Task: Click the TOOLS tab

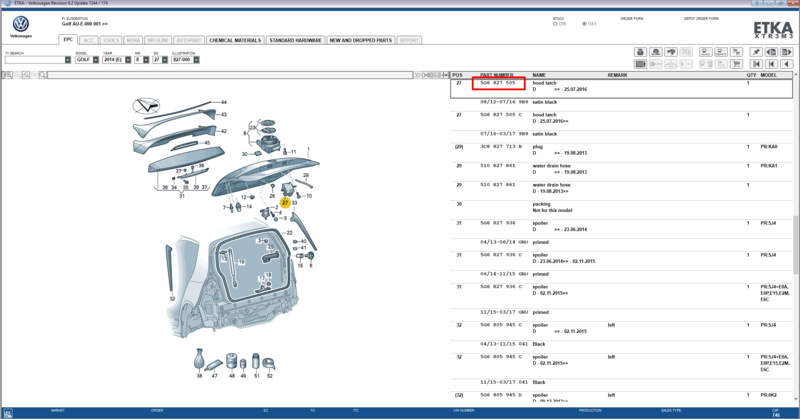Action: (111, 40)
